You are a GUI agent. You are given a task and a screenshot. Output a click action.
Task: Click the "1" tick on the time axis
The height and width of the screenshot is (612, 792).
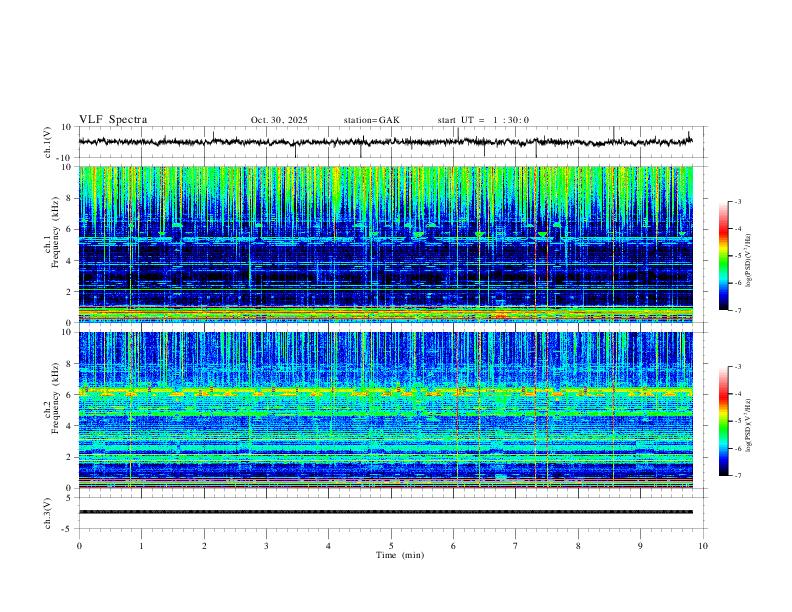tap(141, 546)
